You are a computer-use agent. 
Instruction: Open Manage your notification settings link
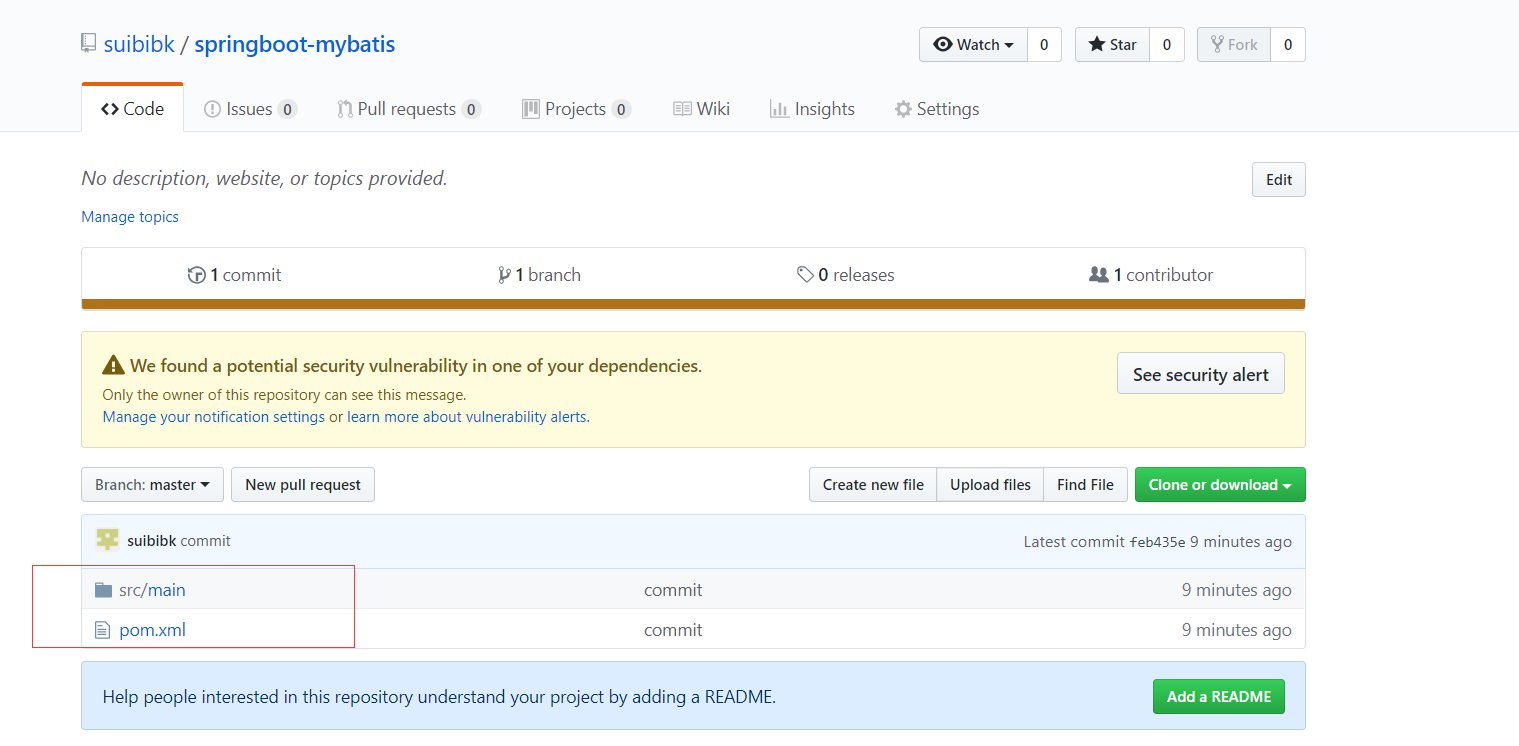(x=213, y=417)
